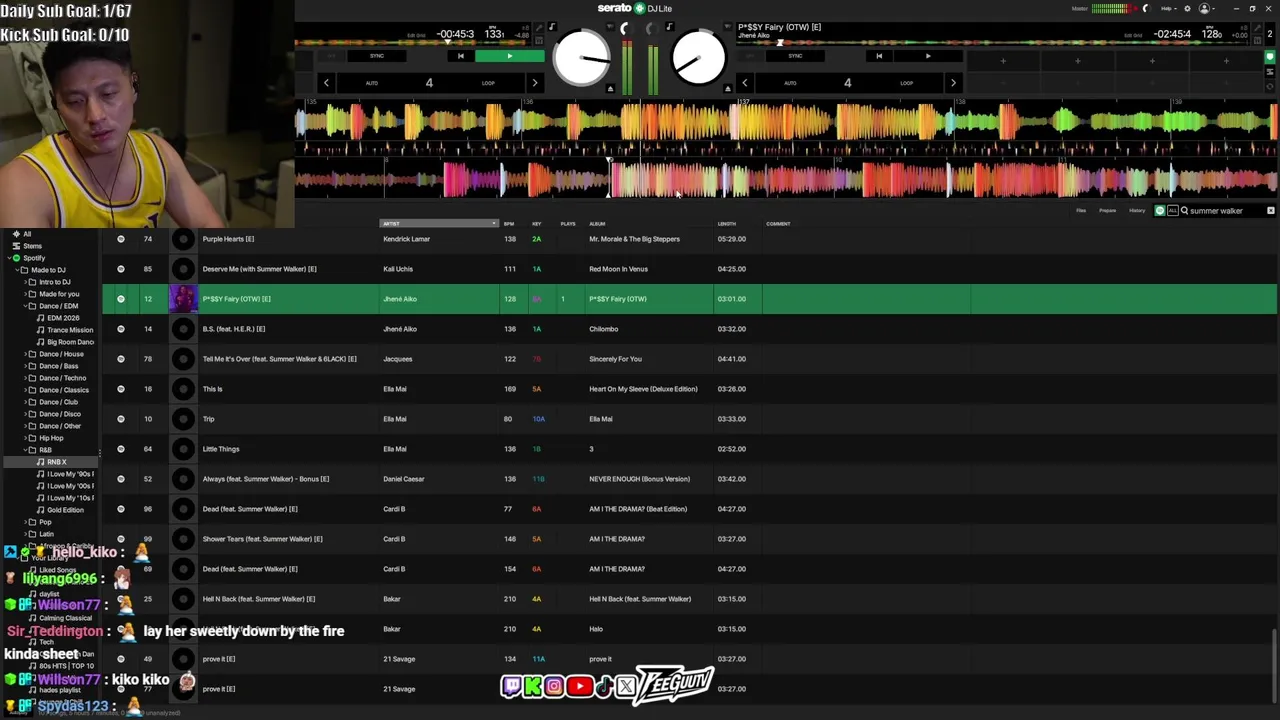Open the Prepare panel

(x=1108, y=211)
